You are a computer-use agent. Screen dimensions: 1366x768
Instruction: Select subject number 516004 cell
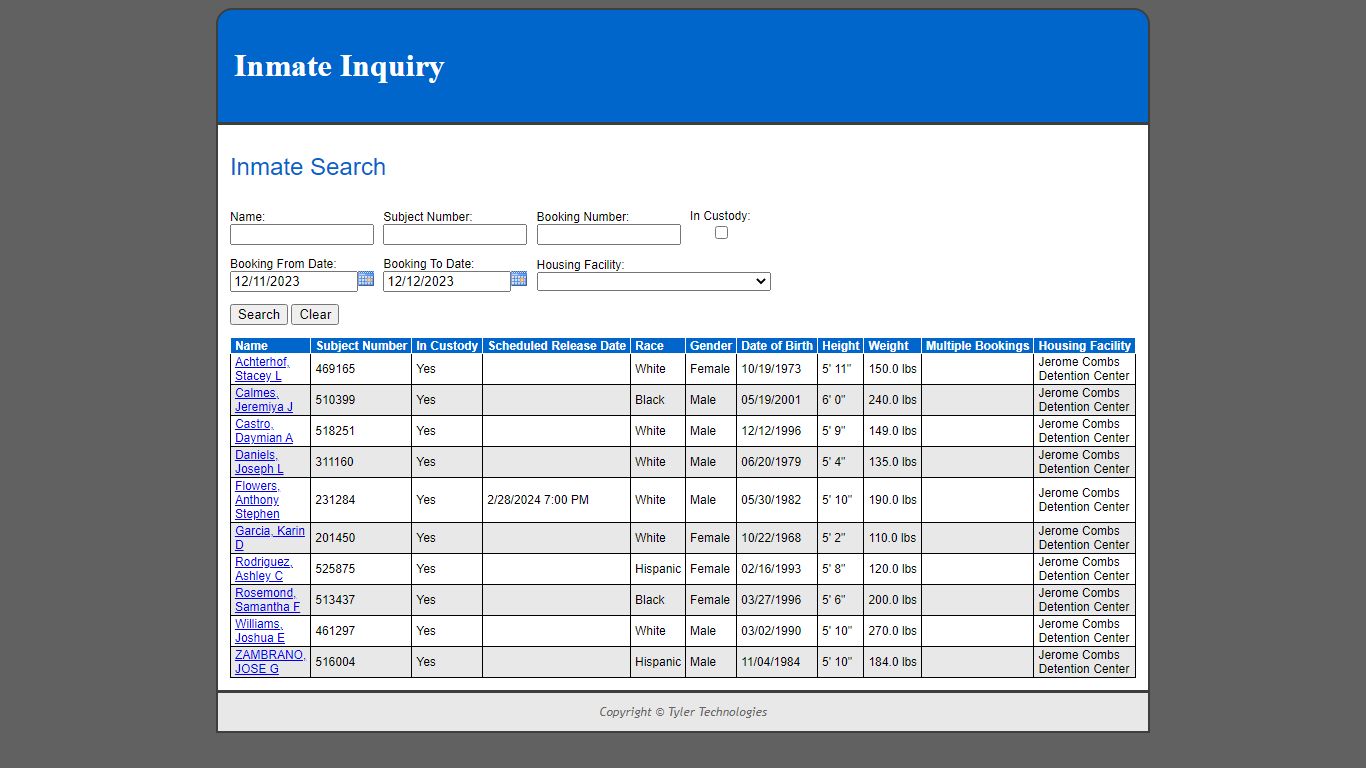point(361,662)
